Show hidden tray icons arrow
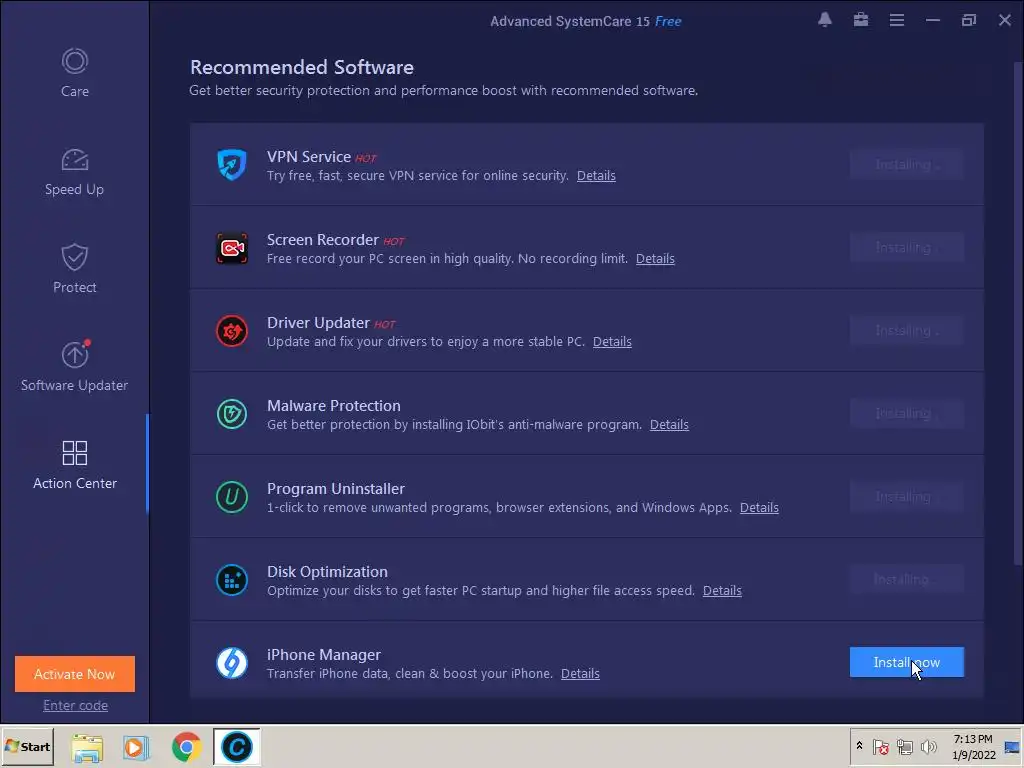 [x=859, y=746]
